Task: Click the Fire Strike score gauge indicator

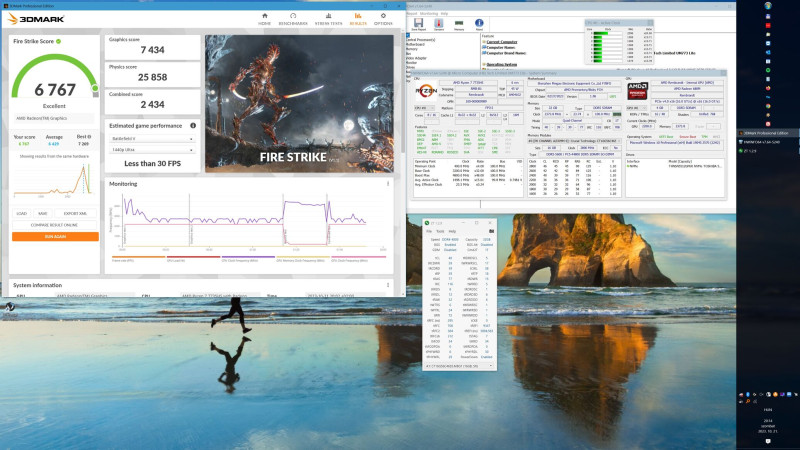Action: pyautogui.click(x=95, y=88)
